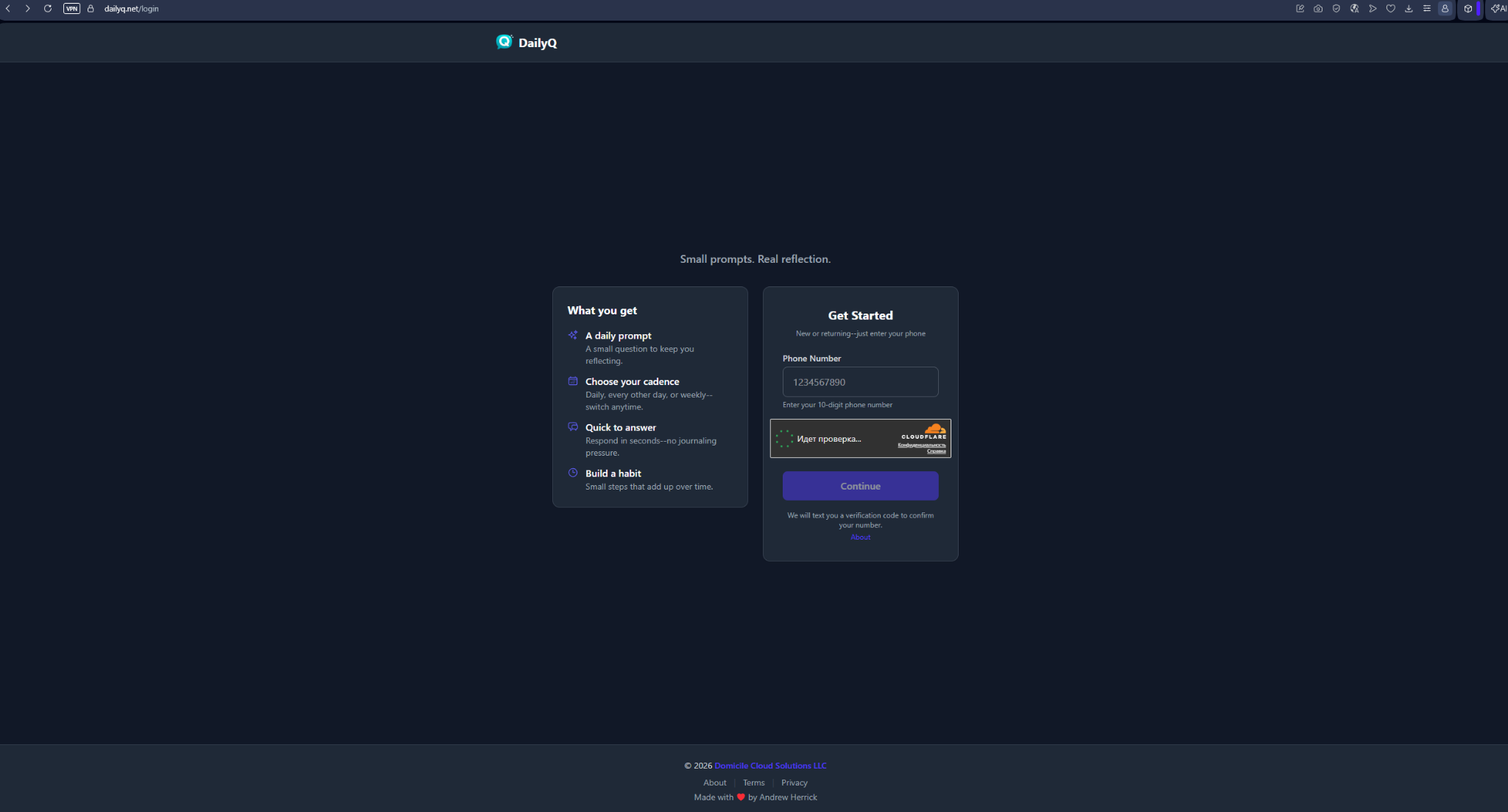
Task: Open the extensions cube icon
Action: coord(1468,9)
